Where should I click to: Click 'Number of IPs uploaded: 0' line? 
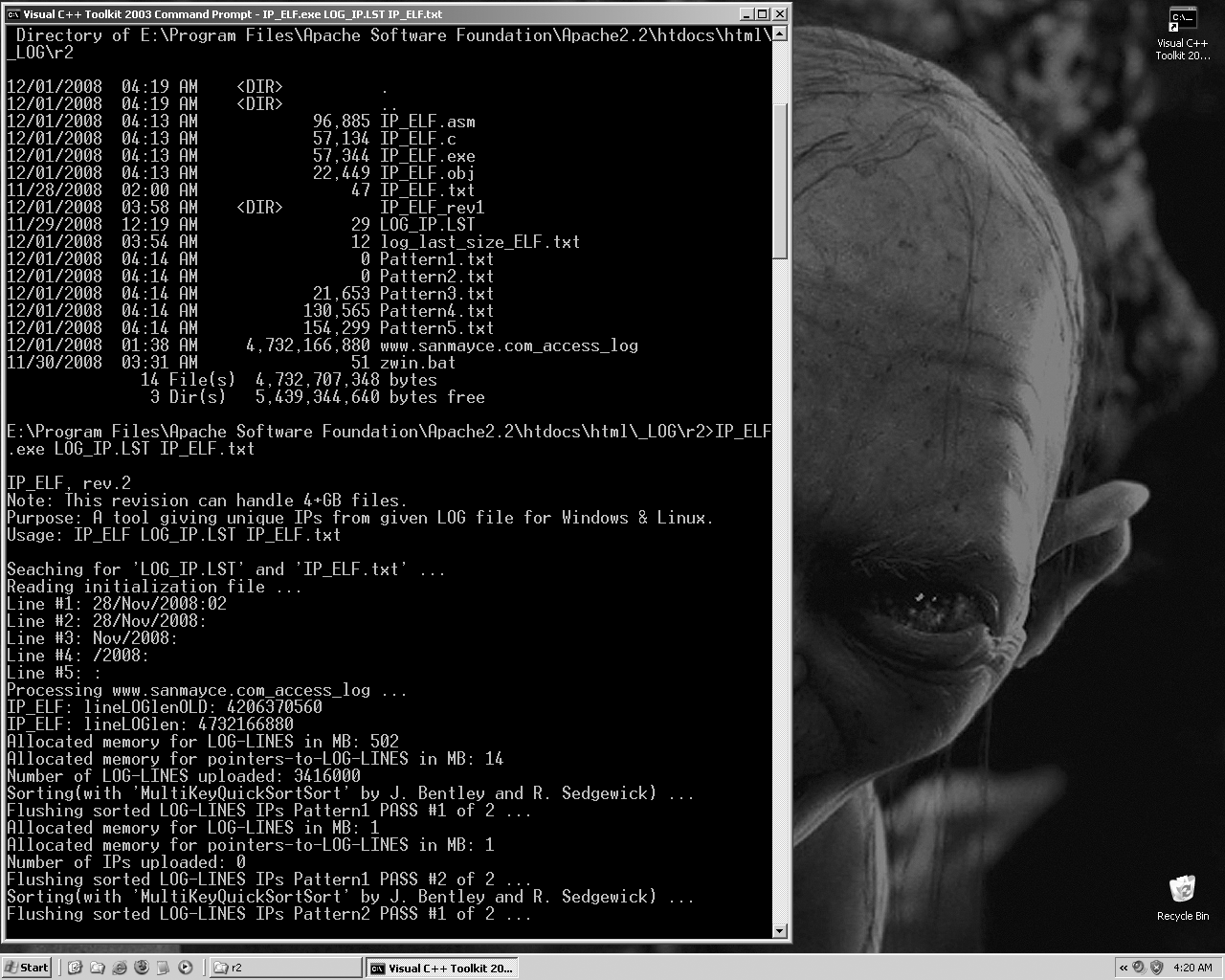click(x=126, y=862)
